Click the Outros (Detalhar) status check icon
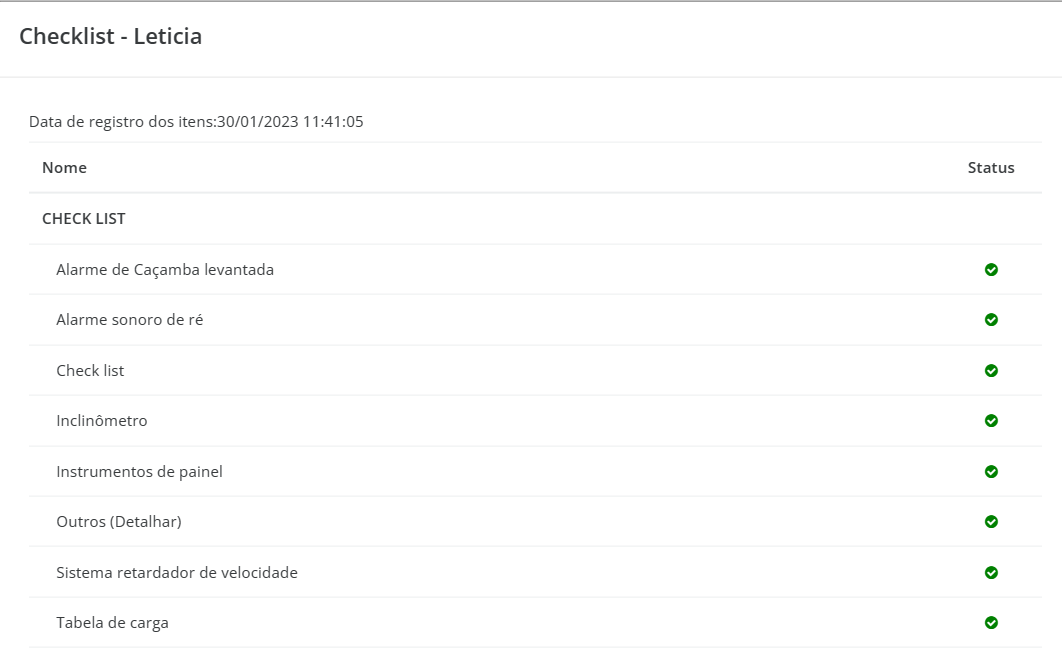 [991, 522]
